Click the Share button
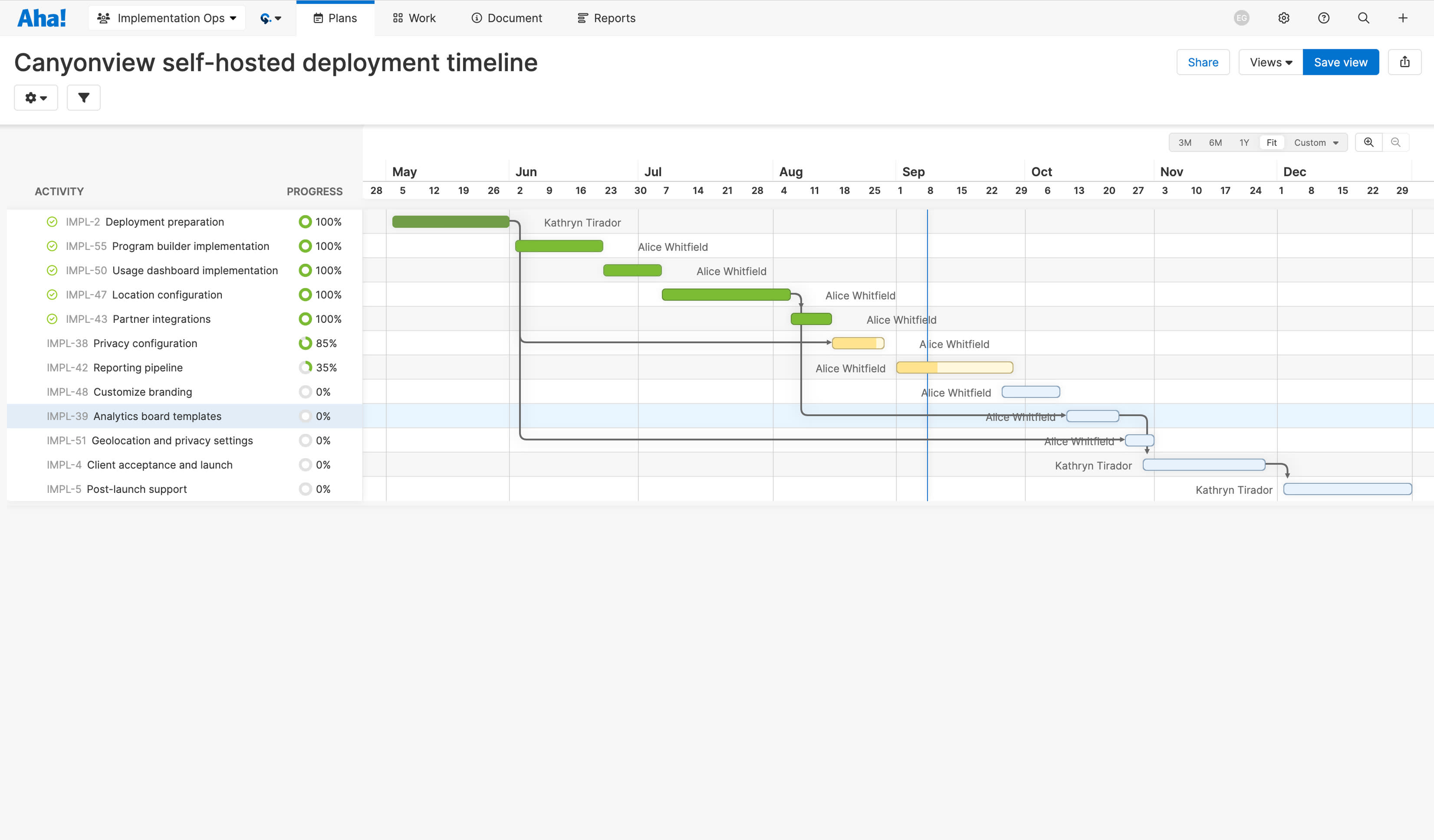1434x840 pixels. (x=1203, y=62)
